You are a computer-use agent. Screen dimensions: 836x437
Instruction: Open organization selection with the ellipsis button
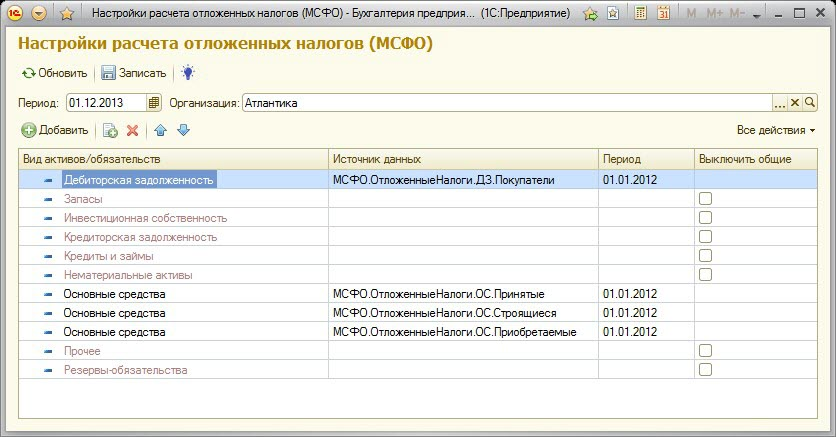click(780, 102)
